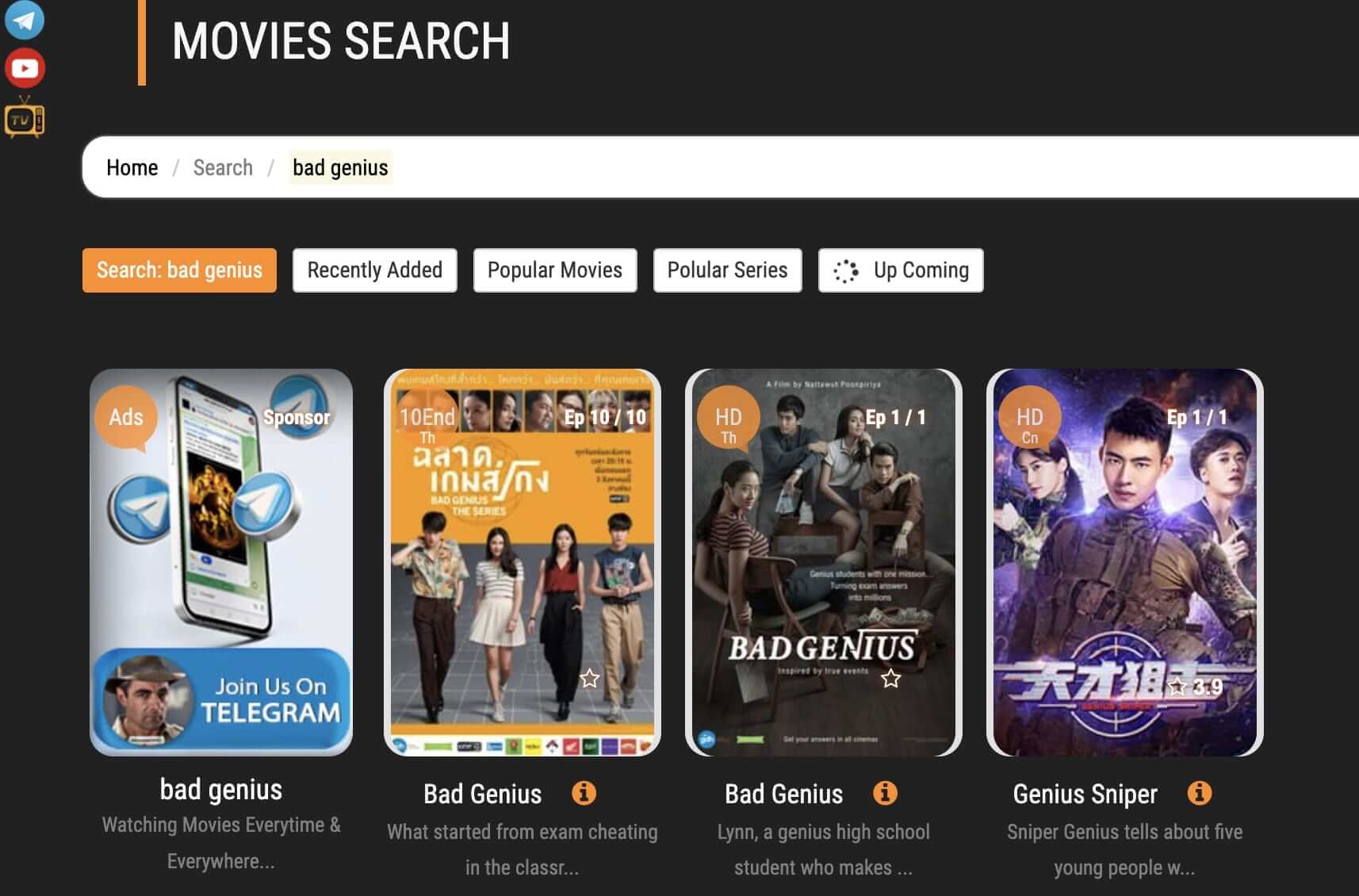Viewport: 1359px width, 896px height.
Task: Click star rating on Bad Genius movie poster
Action: point(890,679)
